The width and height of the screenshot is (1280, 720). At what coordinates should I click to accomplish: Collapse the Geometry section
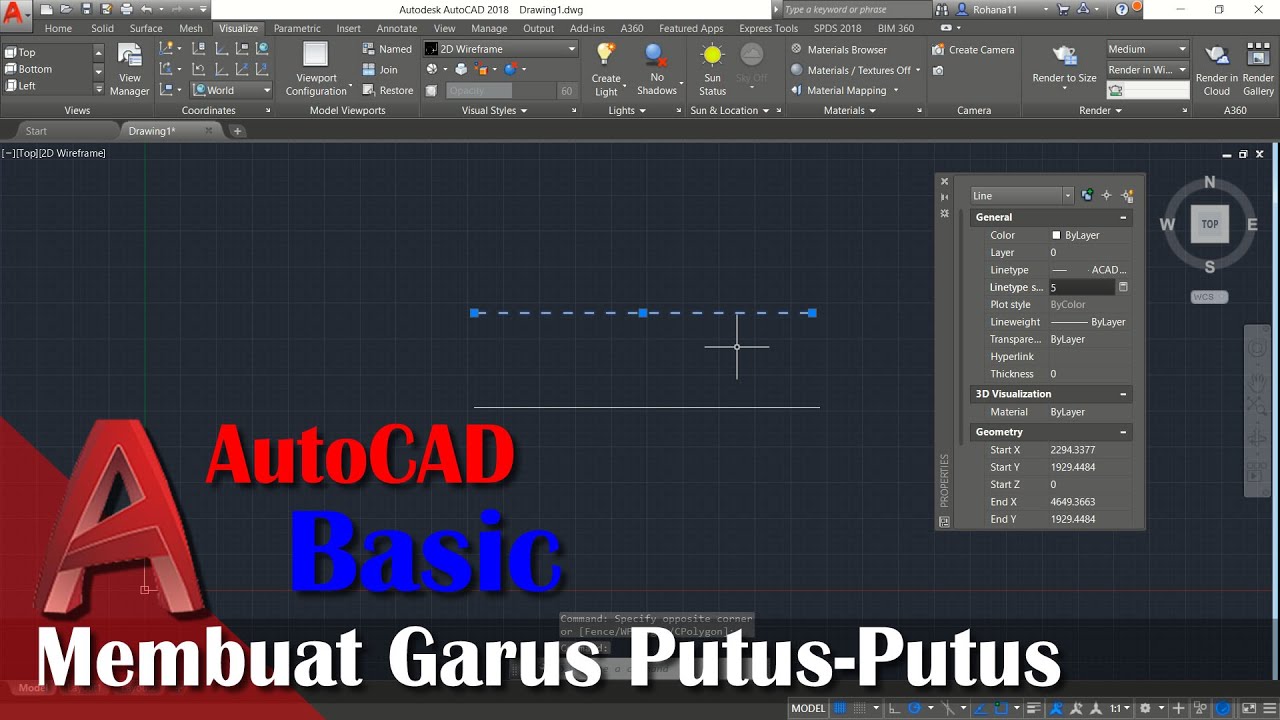click(1123, 432)
